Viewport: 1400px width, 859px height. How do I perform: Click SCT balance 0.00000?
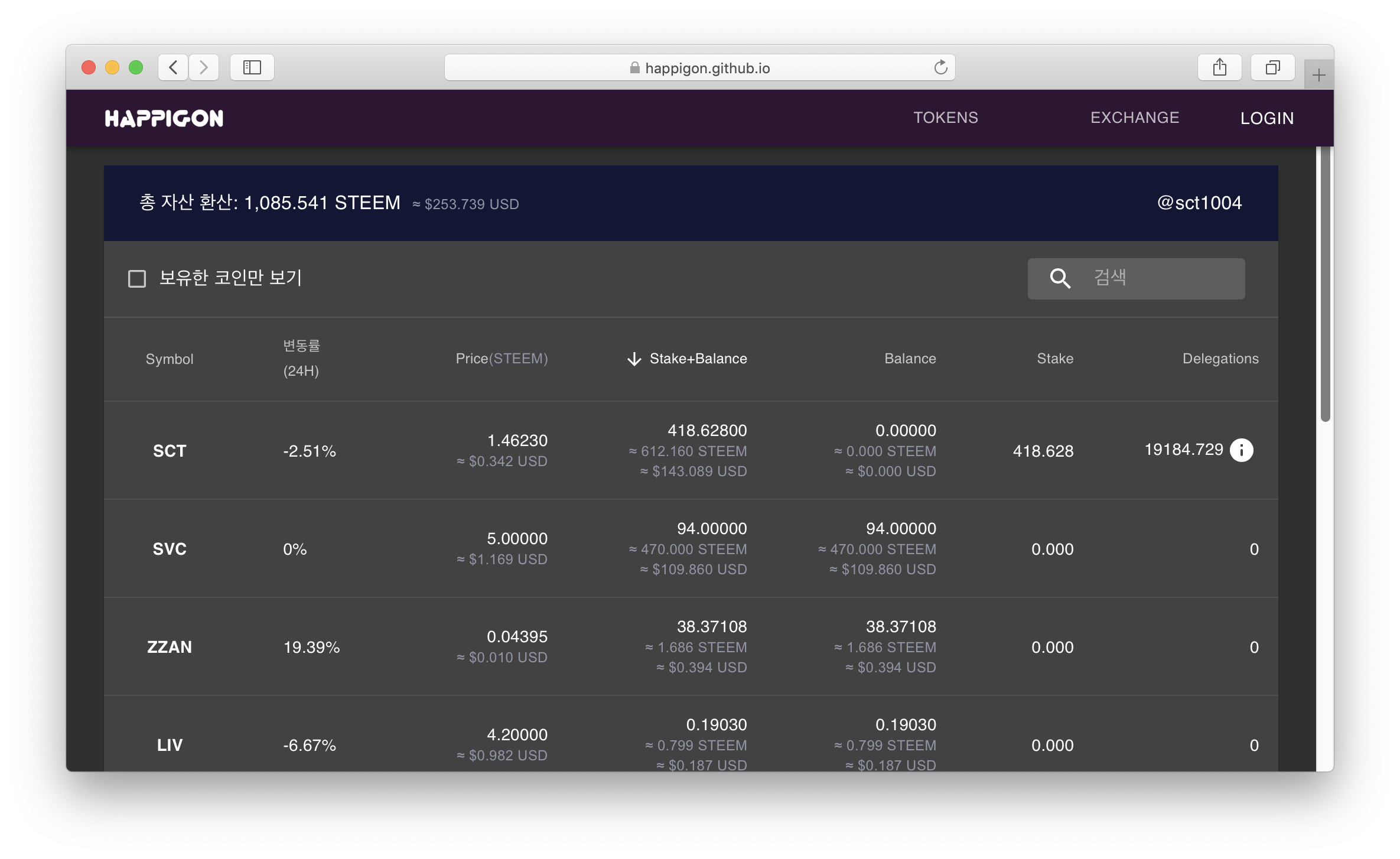click(x=906, y=430)
